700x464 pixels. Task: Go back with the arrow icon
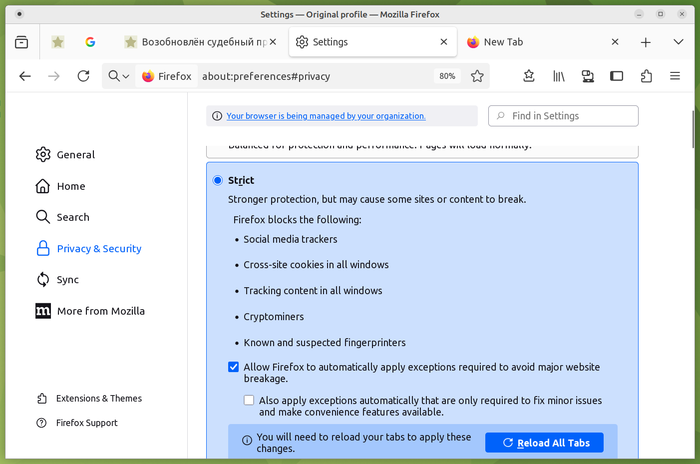[25, 76]
